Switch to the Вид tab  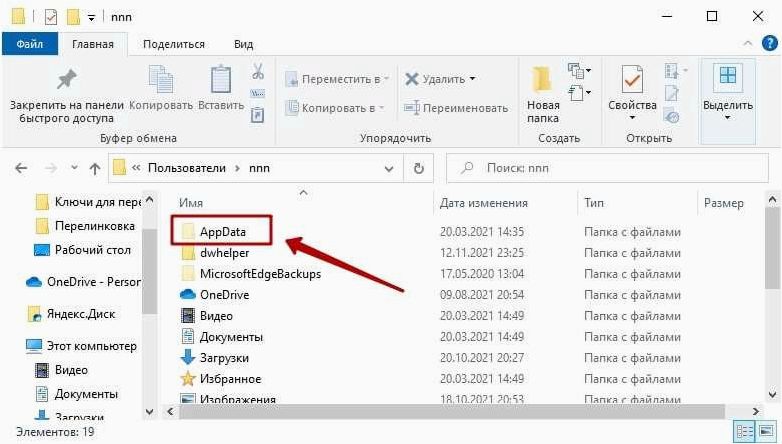pos(243,44)
